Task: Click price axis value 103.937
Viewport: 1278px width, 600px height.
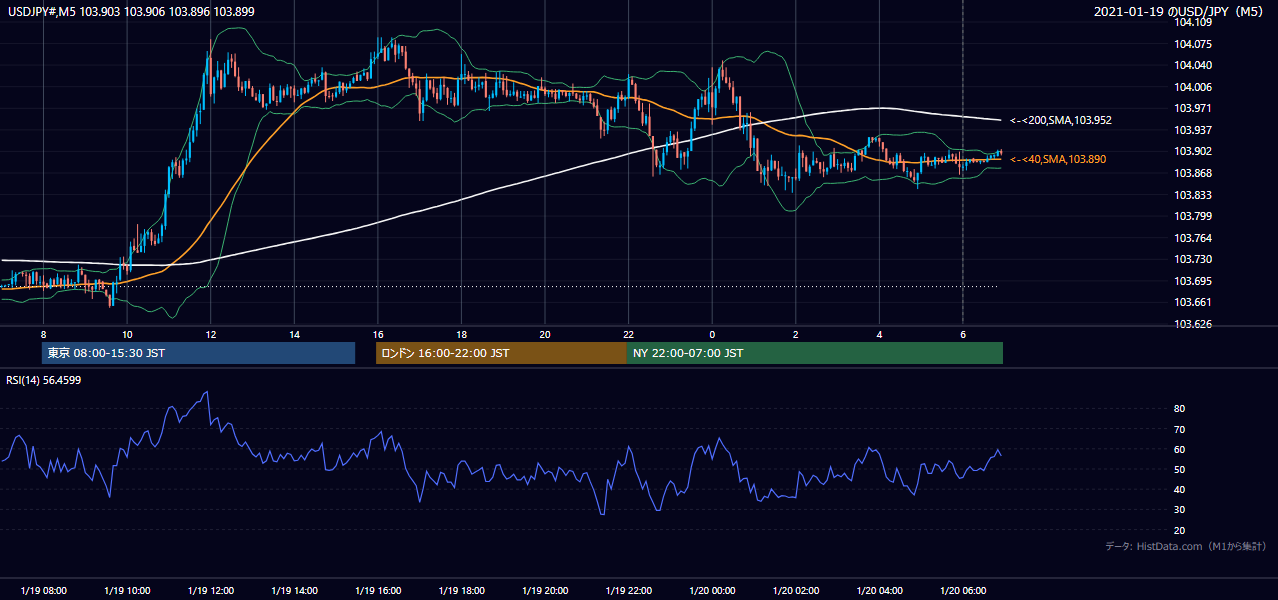Action: 1195,130
